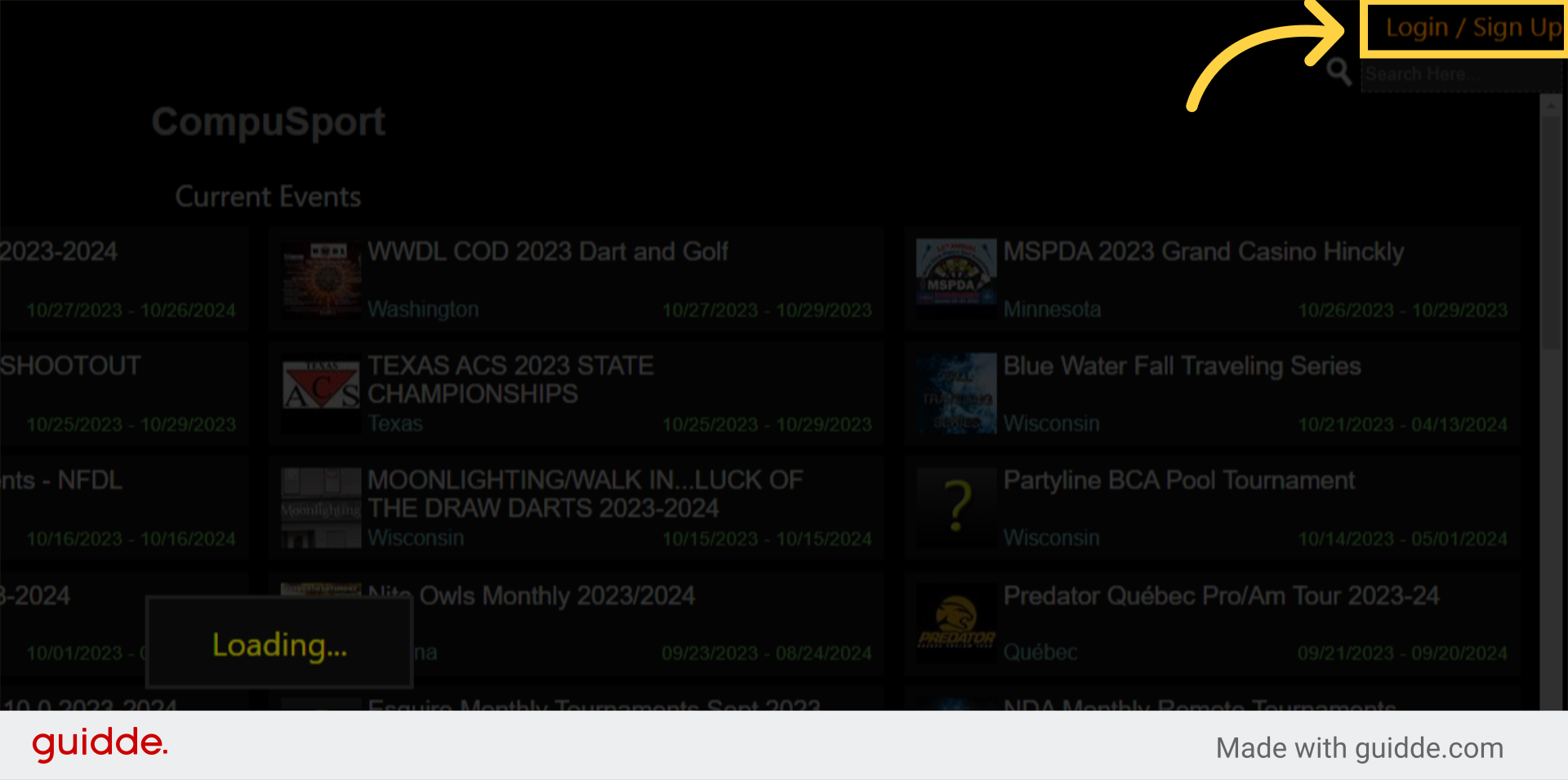The height and width of the screenshot is (780, 1568).
Task: Open MSPDA 2023 Grand Casino Hinckly event
Action: tap(1203, 252)
